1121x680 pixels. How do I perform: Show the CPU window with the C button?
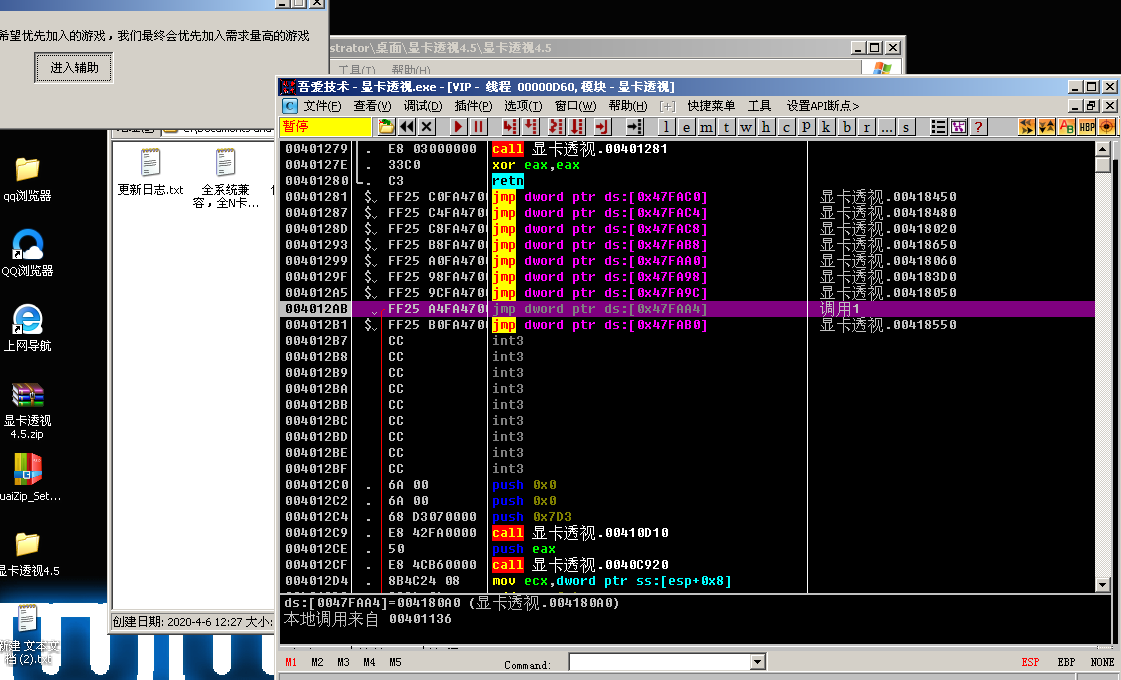click(786, 127)
